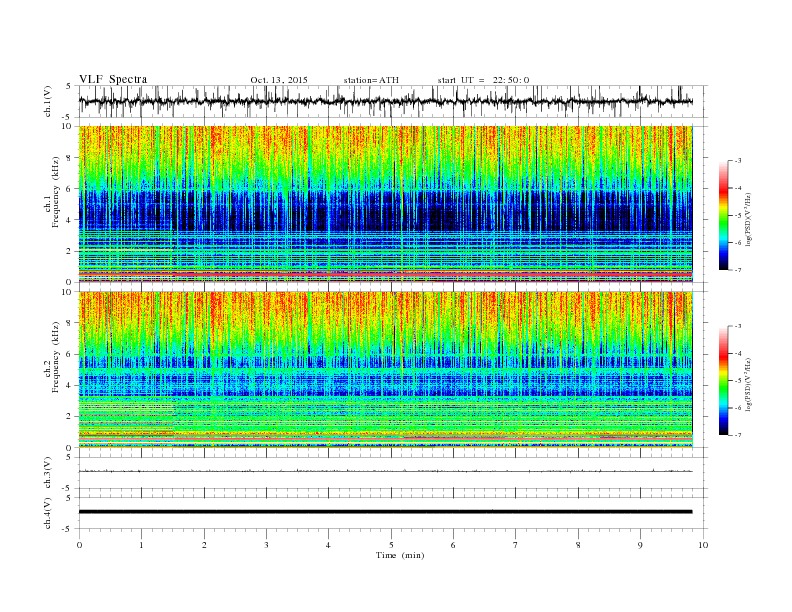The width and height of the screenshot is (792, 612).
Task: Select the "ch.3(V)" axis label
Action: (x=48, y=473)
